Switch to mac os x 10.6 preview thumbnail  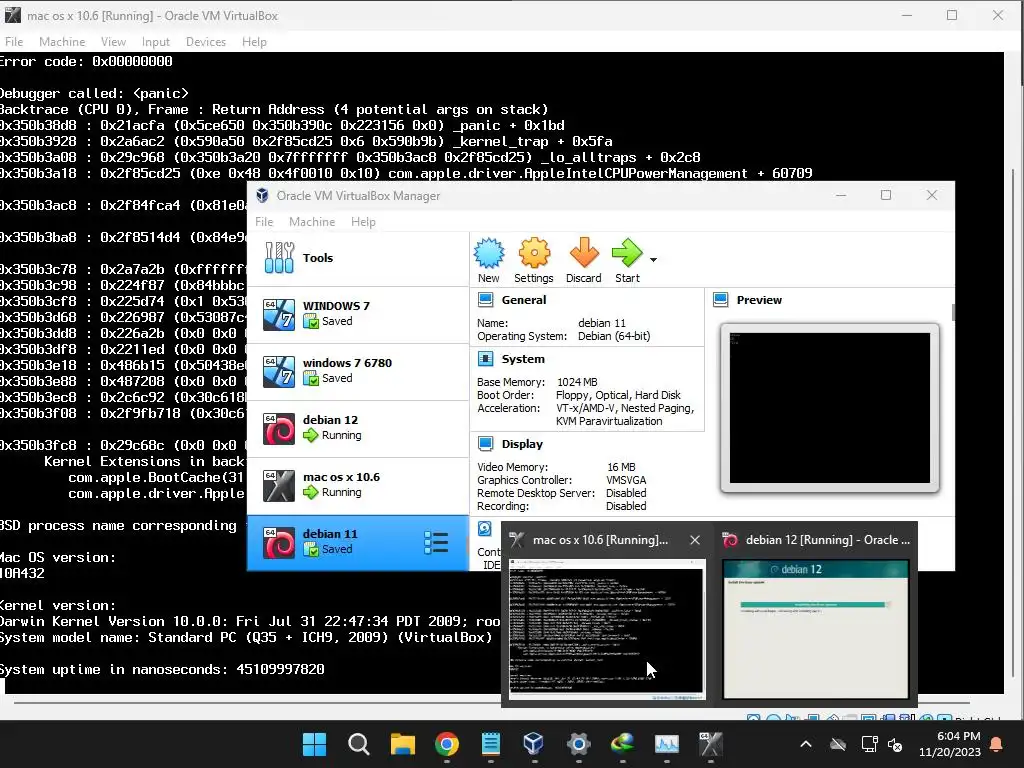(607, 629)
